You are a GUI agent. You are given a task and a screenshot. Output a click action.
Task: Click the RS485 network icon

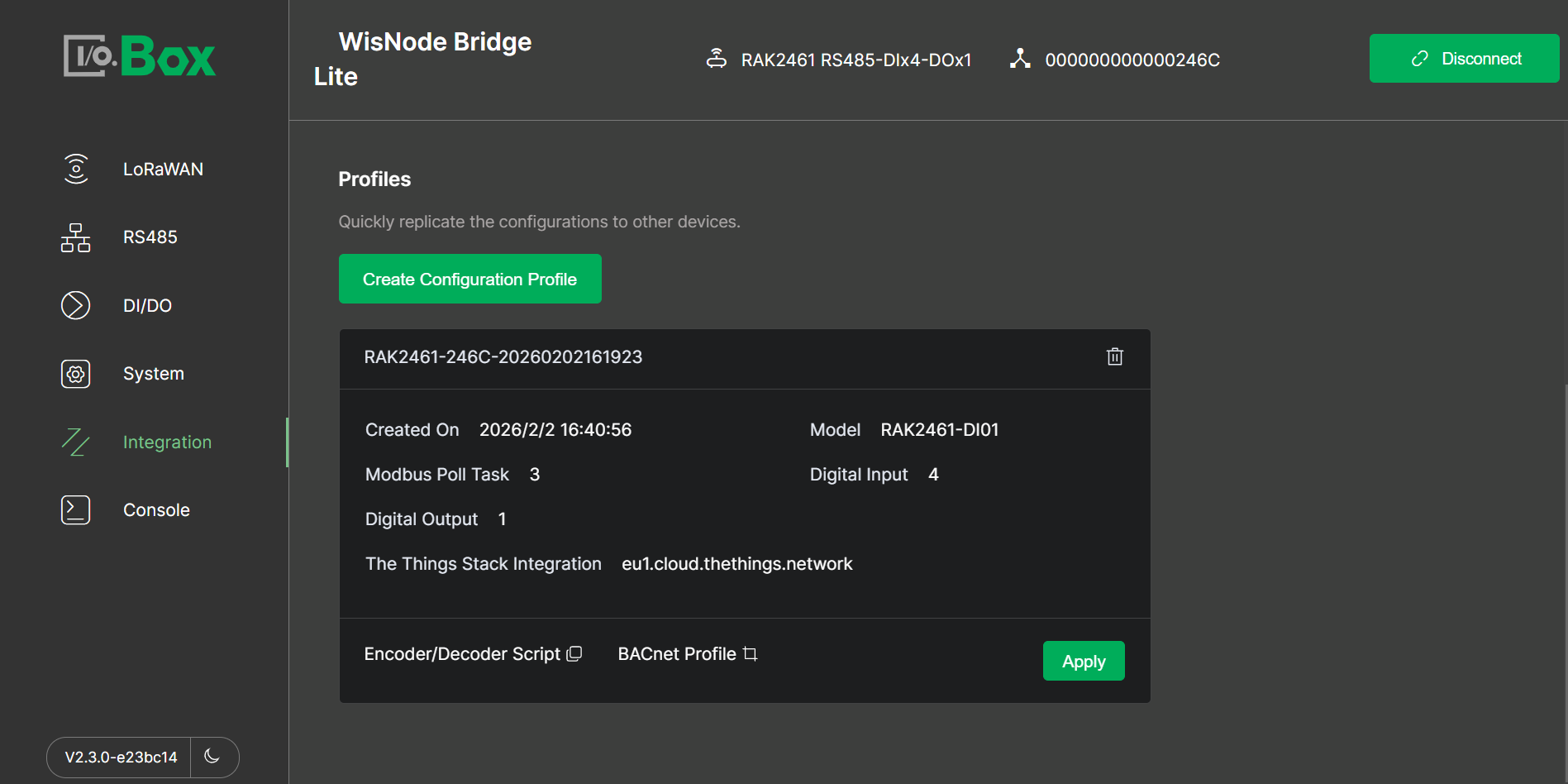76,237
